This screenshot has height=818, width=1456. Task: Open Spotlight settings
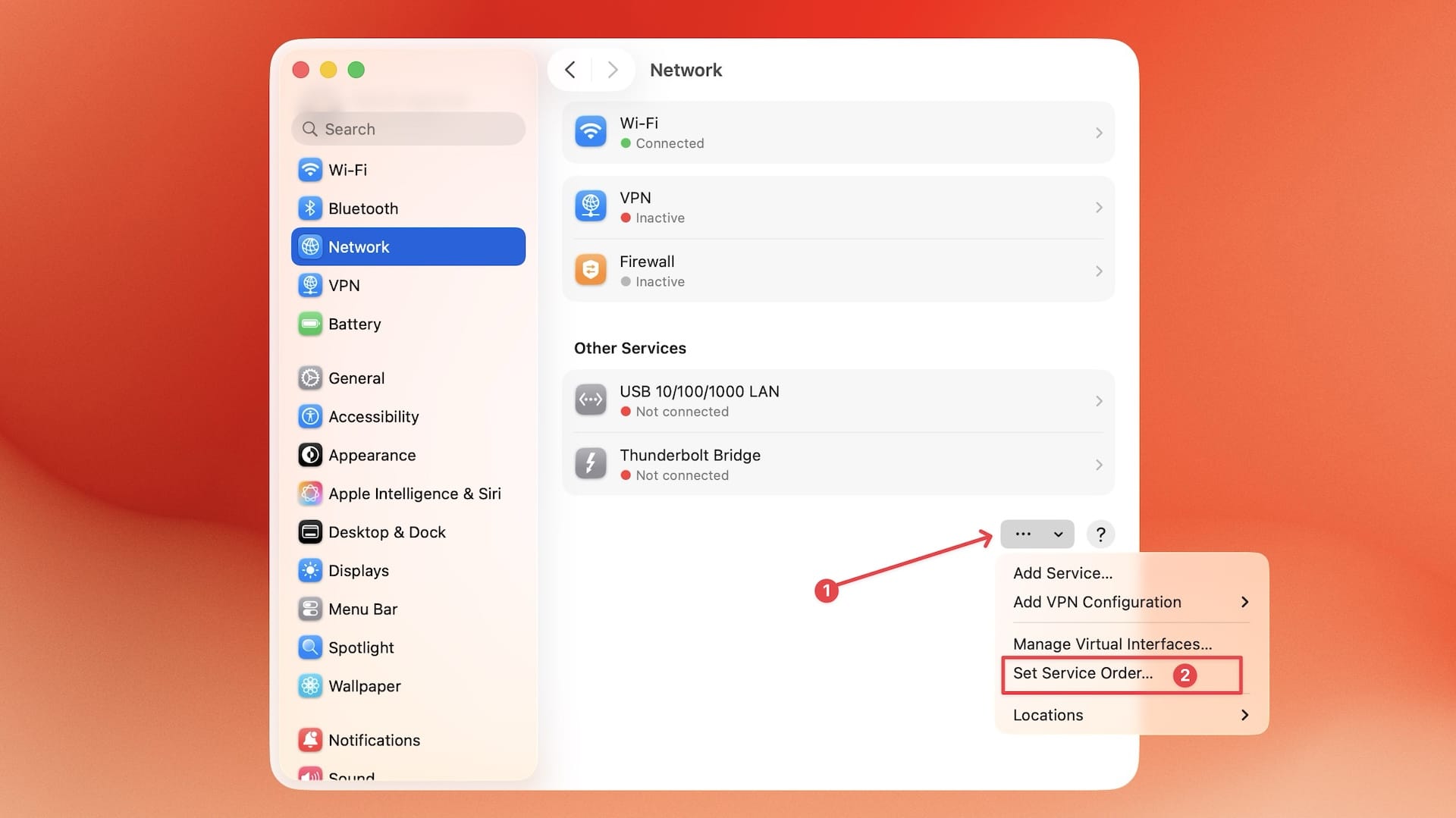361,647
